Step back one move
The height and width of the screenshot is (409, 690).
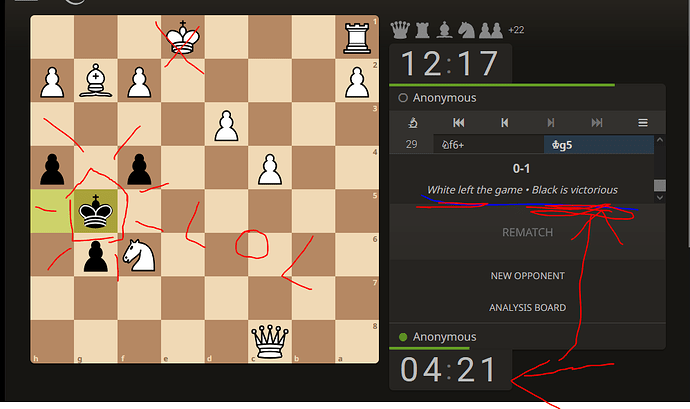coord(505,122)
